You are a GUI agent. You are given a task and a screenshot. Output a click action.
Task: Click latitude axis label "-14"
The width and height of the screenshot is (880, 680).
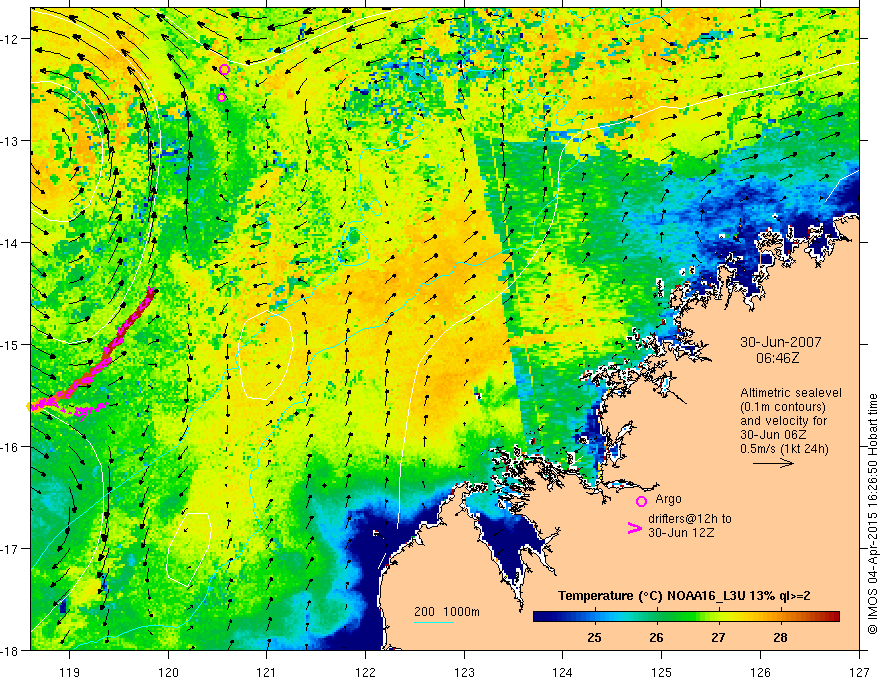coord(10,243)
